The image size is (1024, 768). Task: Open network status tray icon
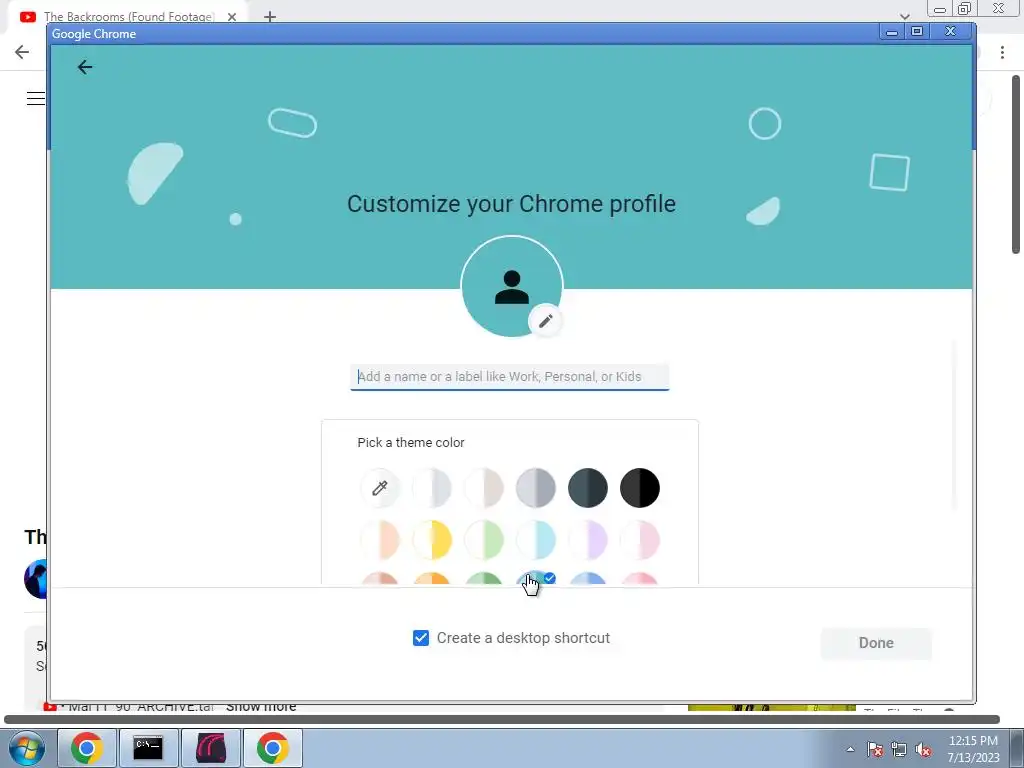(x=899, y=749)
